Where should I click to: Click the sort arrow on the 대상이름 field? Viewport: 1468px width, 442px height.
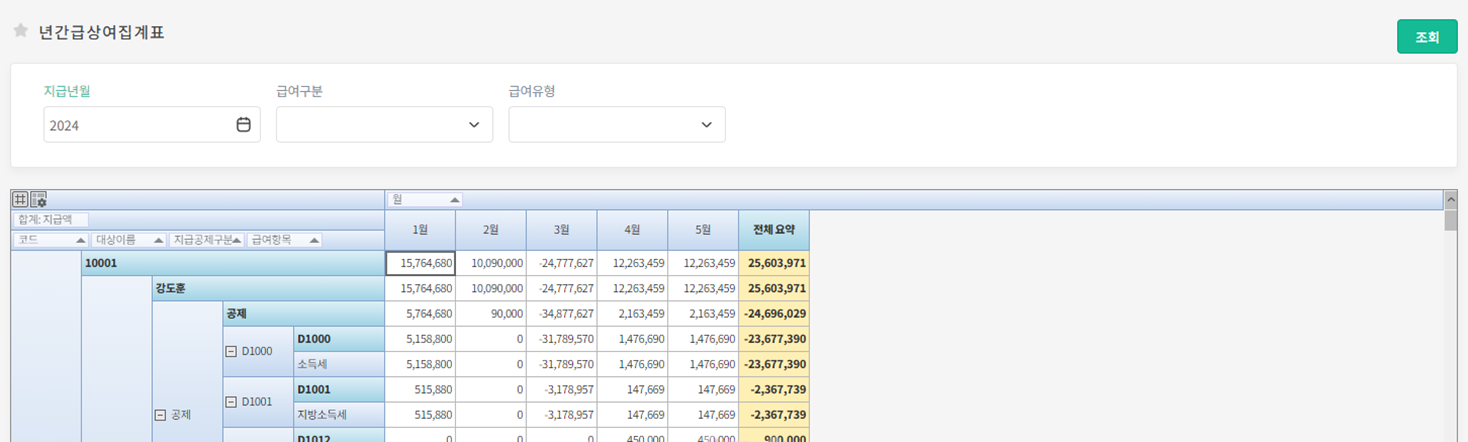(x=158, y=240)
